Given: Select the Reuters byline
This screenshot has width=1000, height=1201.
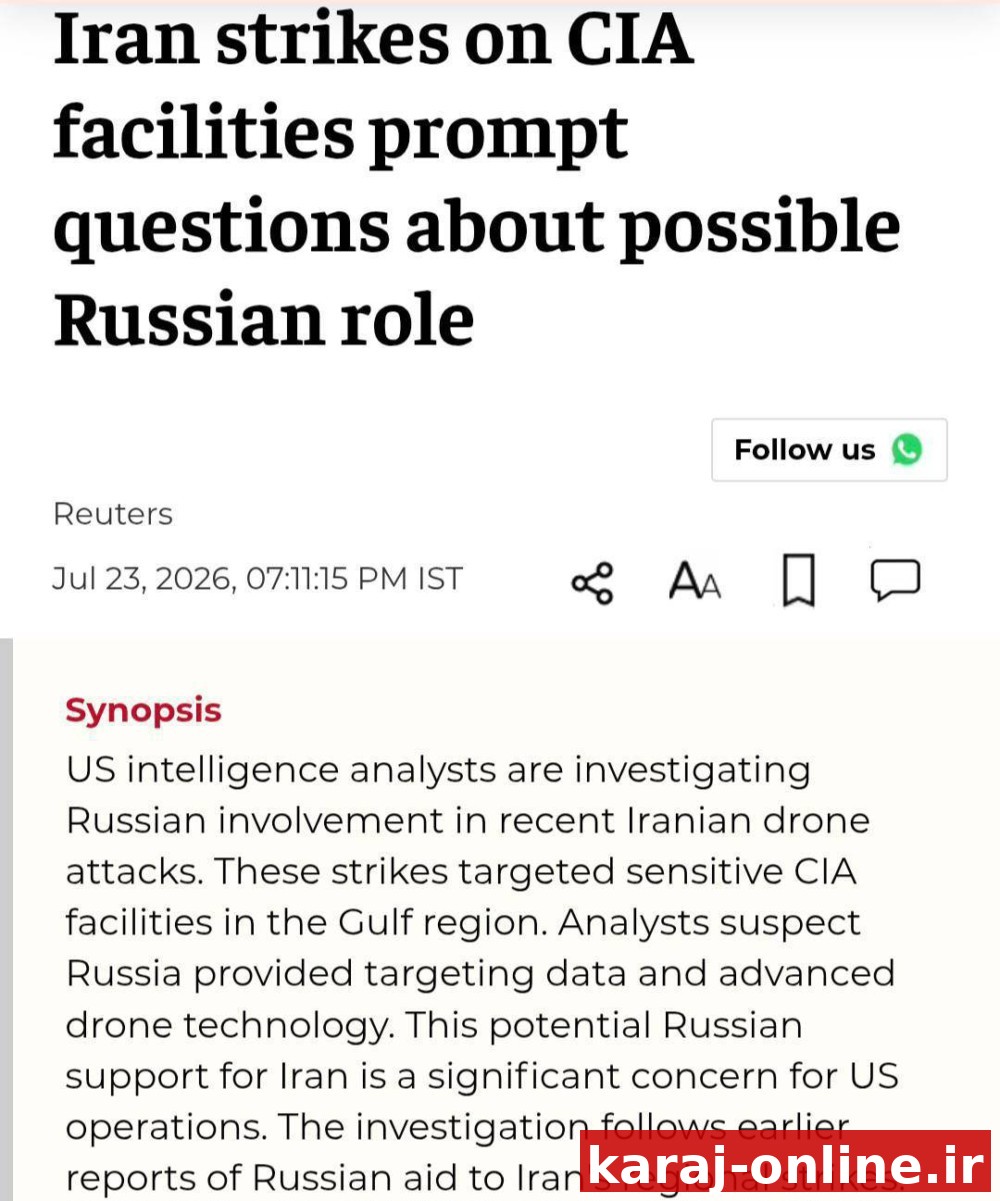Looking at the screenshot, I should click(112, 514).
